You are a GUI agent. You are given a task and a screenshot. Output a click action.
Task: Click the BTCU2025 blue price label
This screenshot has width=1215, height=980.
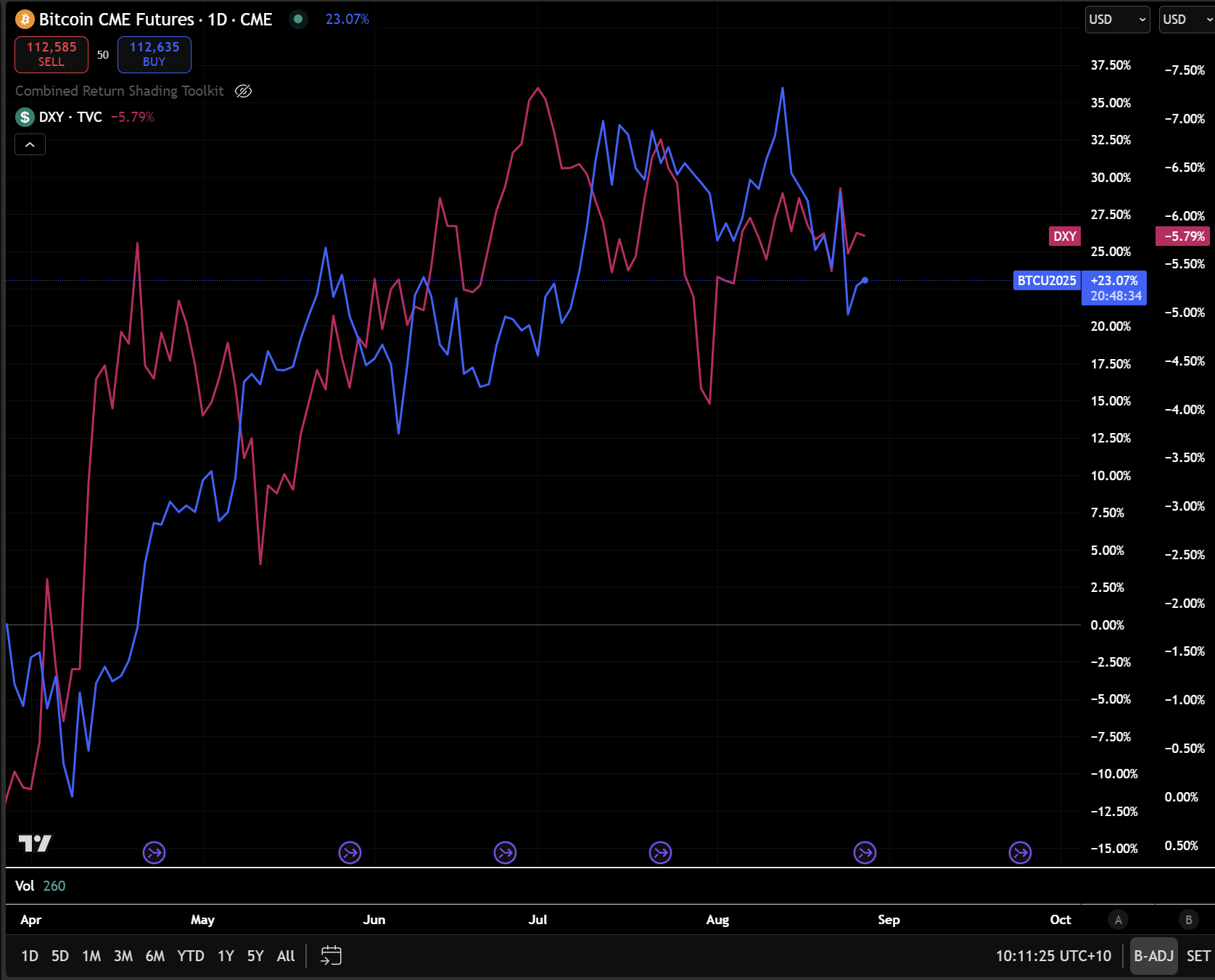tap(1046, 281)
